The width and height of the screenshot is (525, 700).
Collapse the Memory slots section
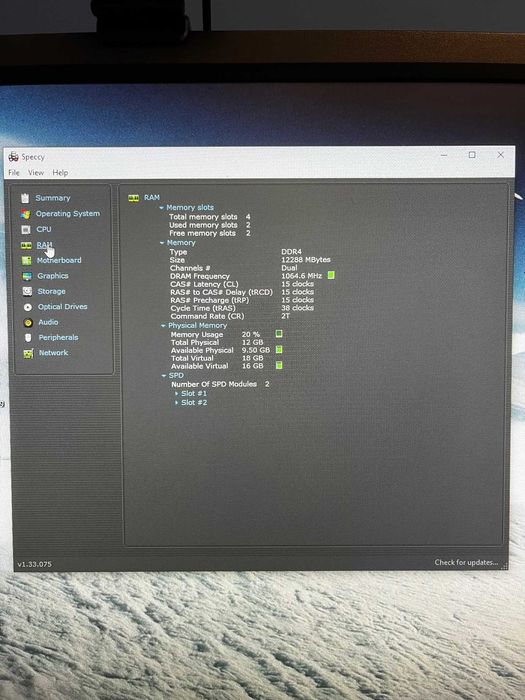162,208
